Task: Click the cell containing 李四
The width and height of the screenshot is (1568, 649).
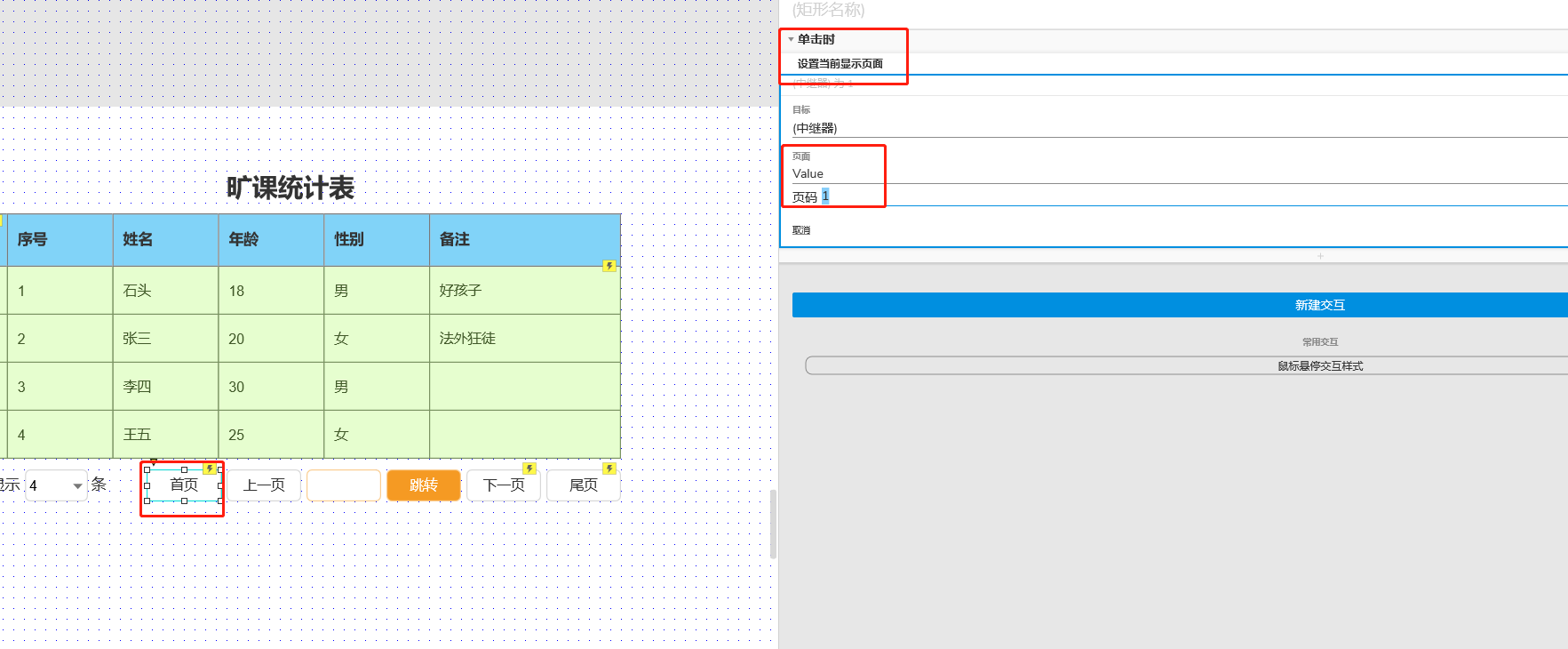Action: [165, 387]
